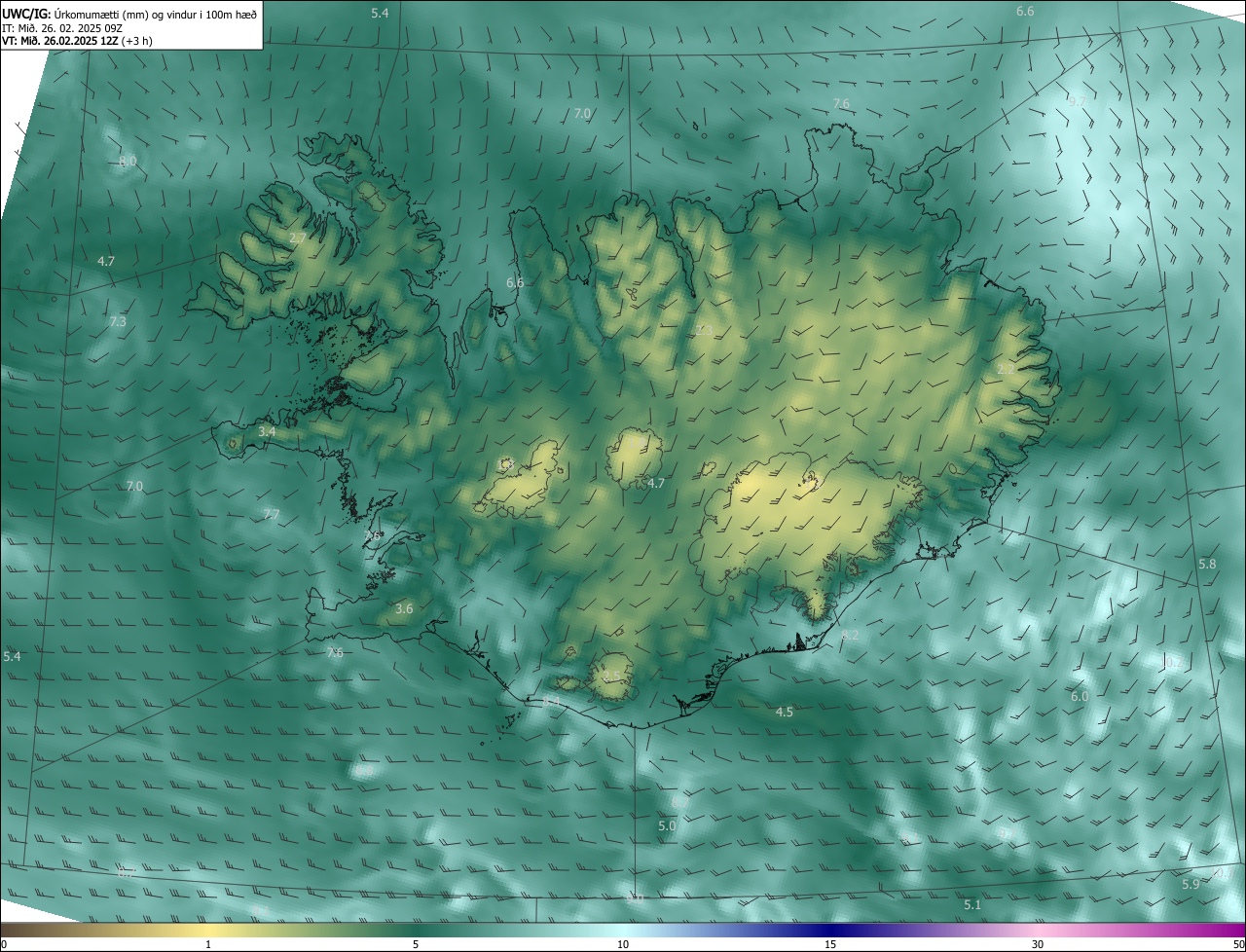Click the 50 tick label on the color scale
Screen dimensions: 1246x952
(1238, 944)
